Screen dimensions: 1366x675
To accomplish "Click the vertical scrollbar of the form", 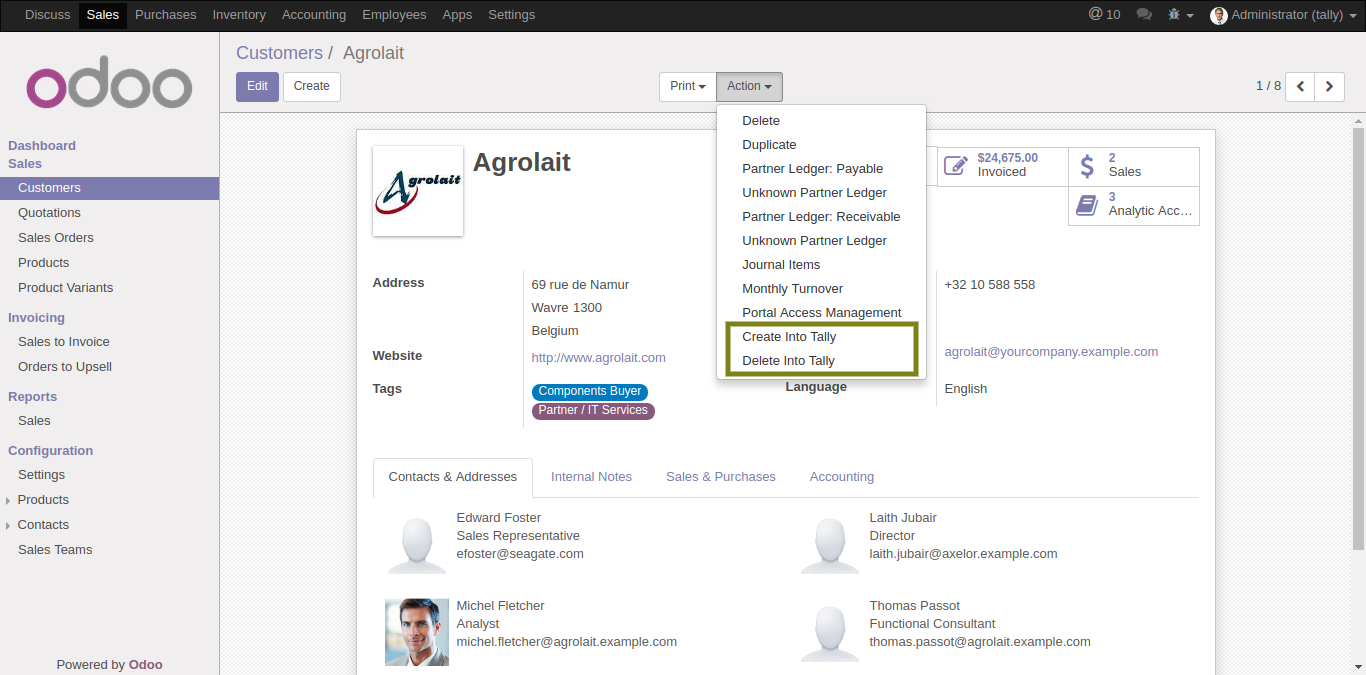I will [1358, 338].
